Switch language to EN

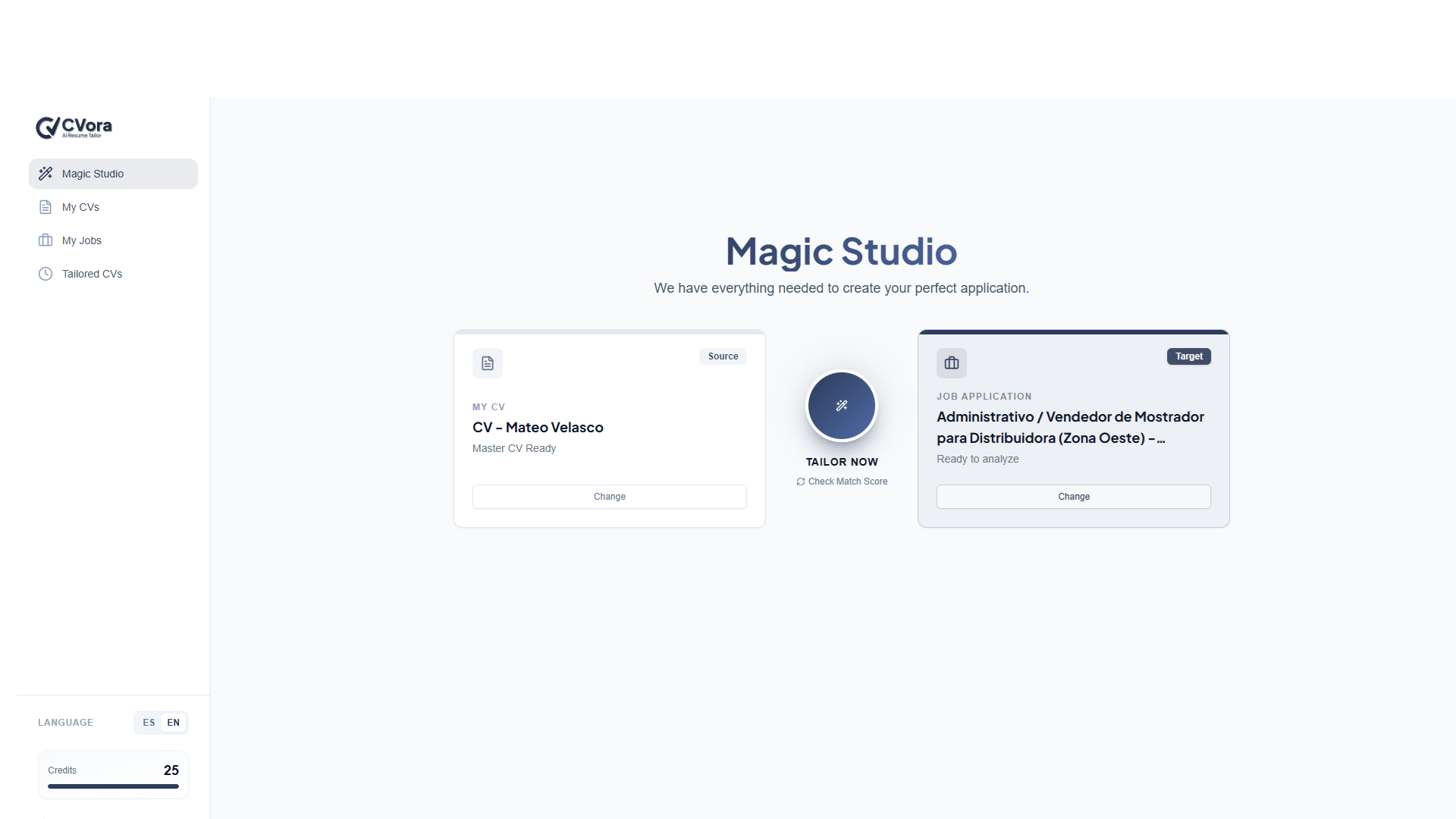(x=174, y=723)
